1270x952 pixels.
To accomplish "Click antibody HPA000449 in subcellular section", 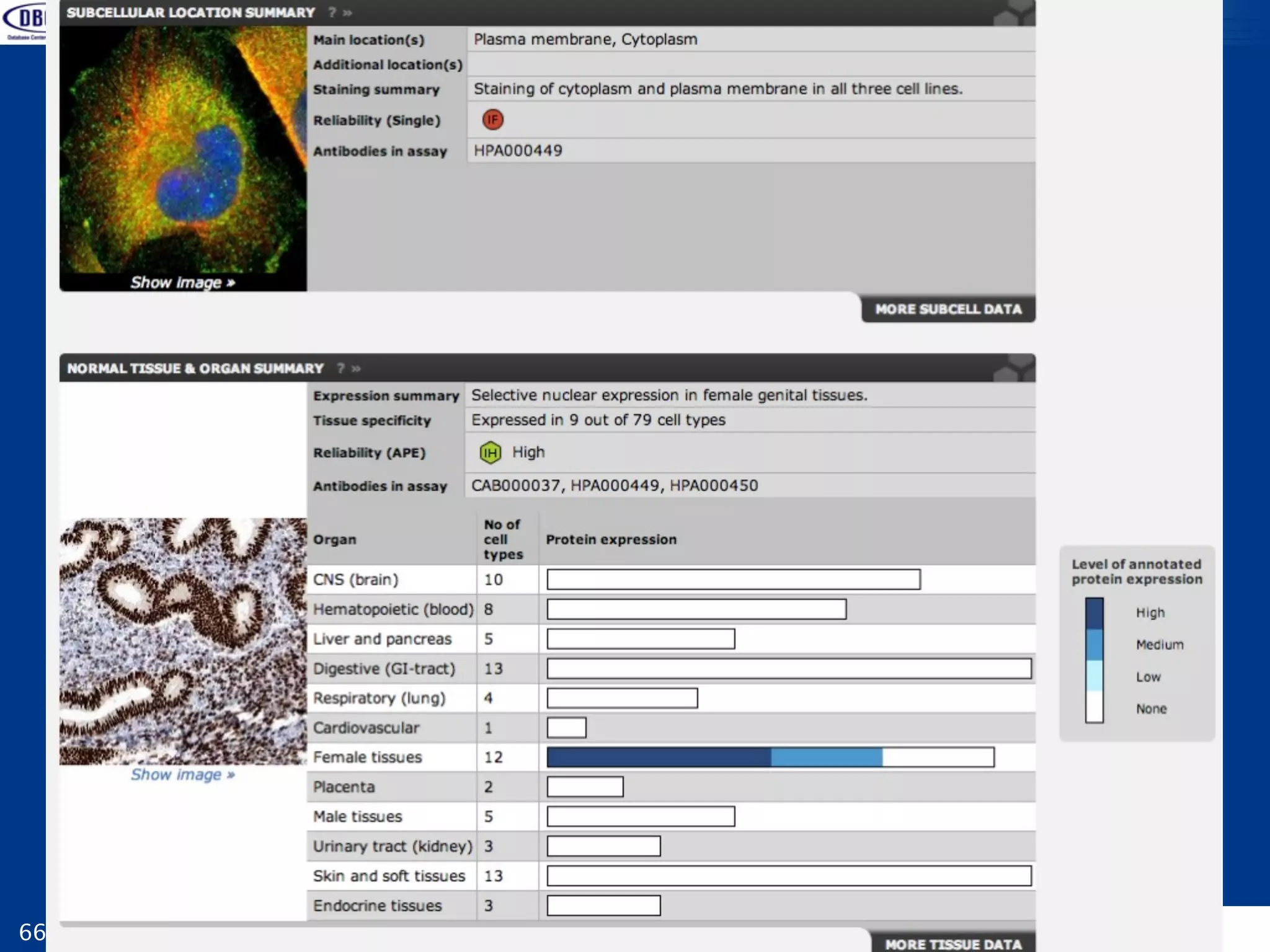I will tap(518, 151).
